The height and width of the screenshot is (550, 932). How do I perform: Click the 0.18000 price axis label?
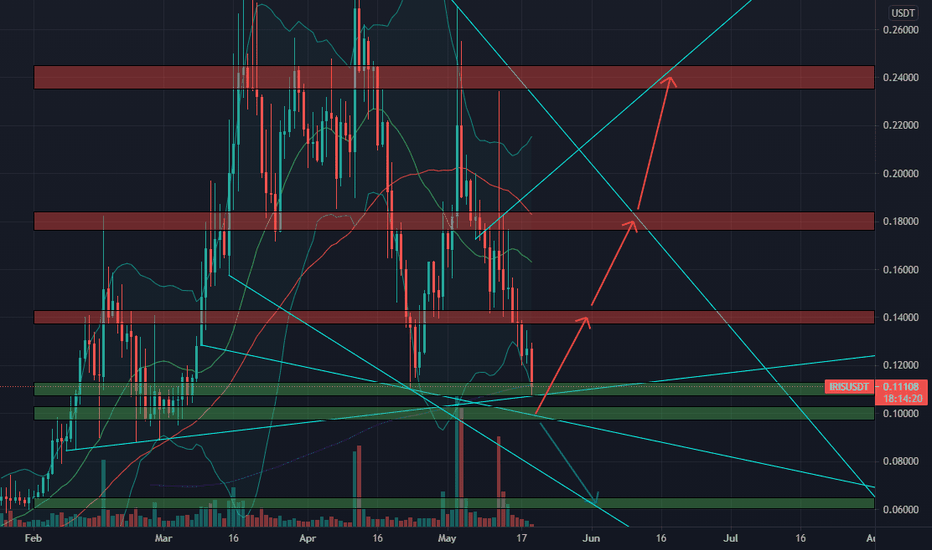(900, 221)
